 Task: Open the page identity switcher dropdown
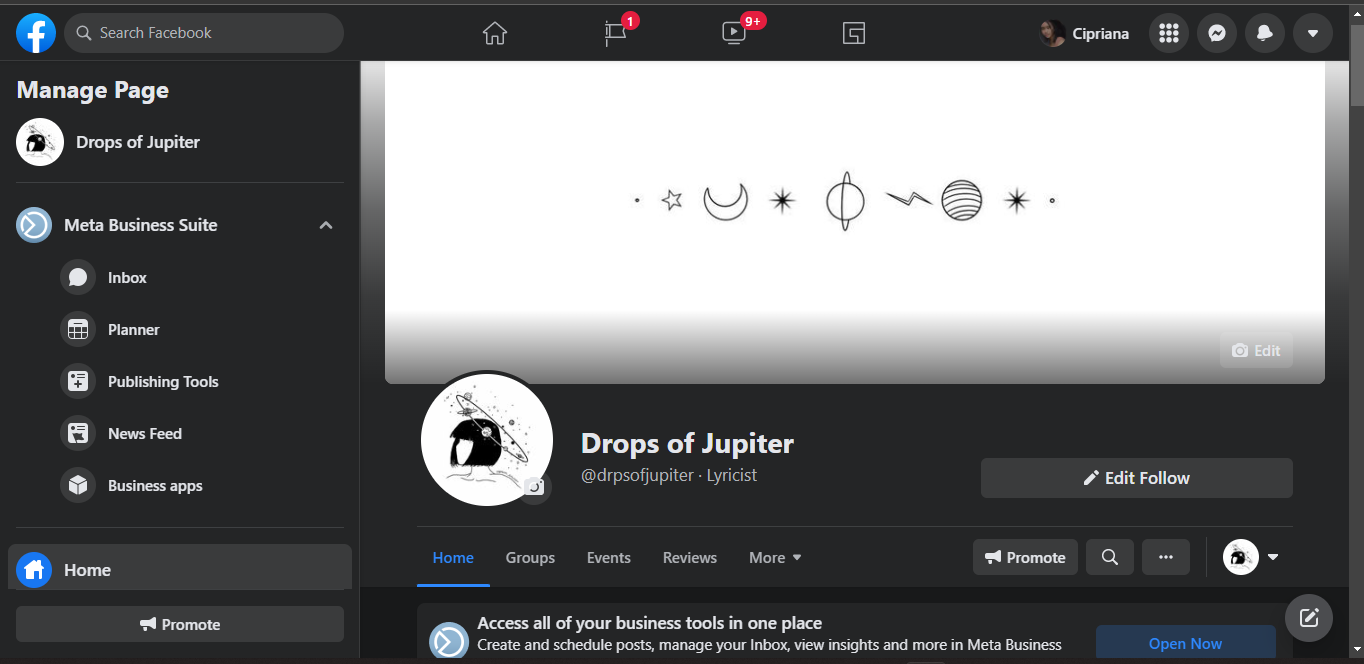point(1251,557)
